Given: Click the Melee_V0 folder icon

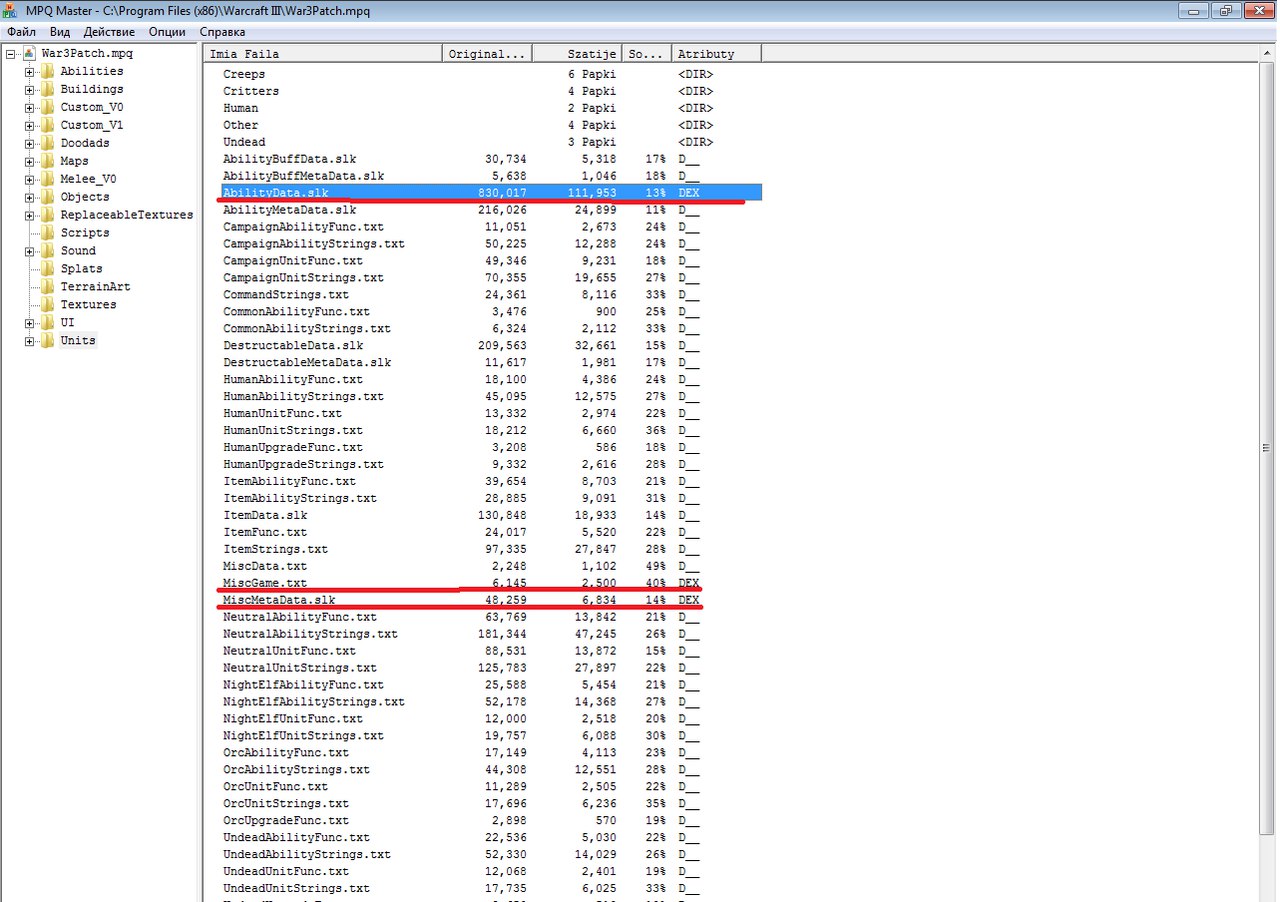Looking at the screenshot, I should [47, 179].
